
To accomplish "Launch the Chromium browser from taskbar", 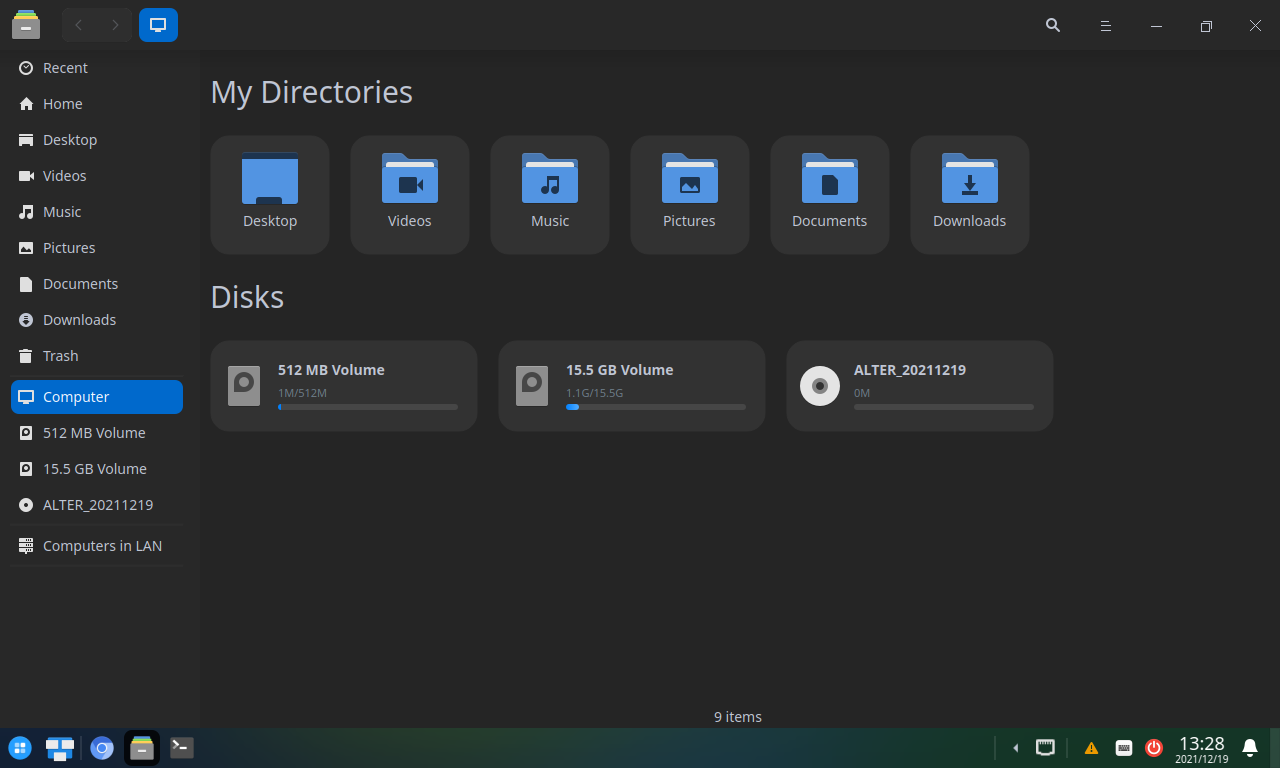I will point(101,748).
